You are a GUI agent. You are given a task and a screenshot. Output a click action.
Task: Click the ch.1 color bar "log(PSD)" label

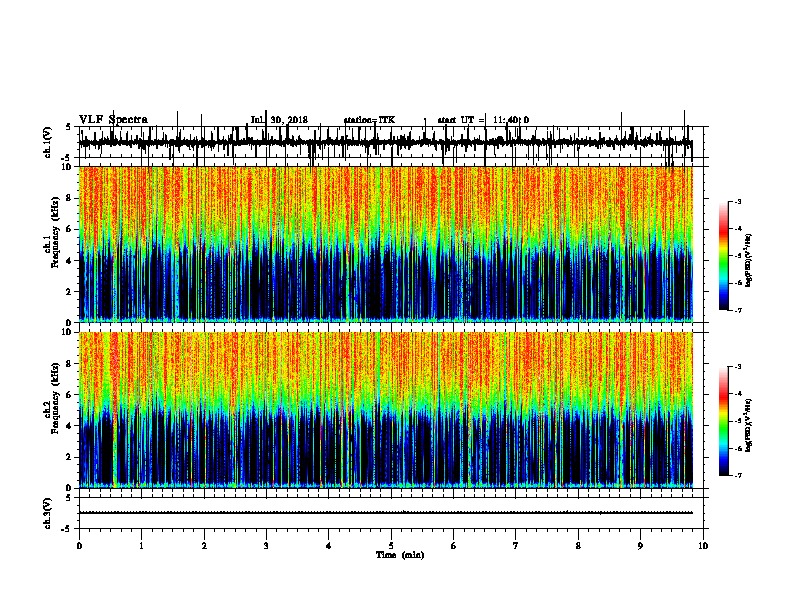click(x=749, y=260)
